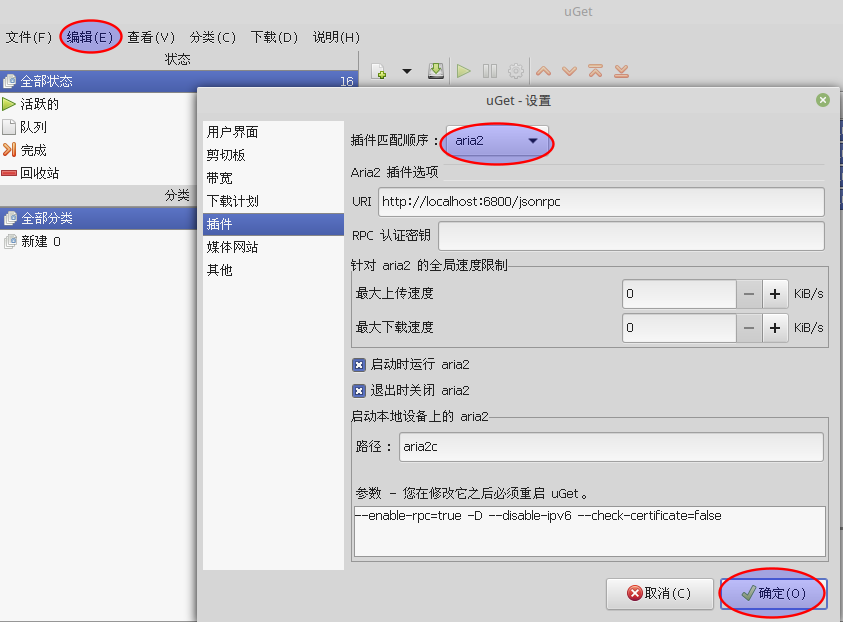
Task: Increase 最大下载速度 with plus button
Action: click(775, 328)
